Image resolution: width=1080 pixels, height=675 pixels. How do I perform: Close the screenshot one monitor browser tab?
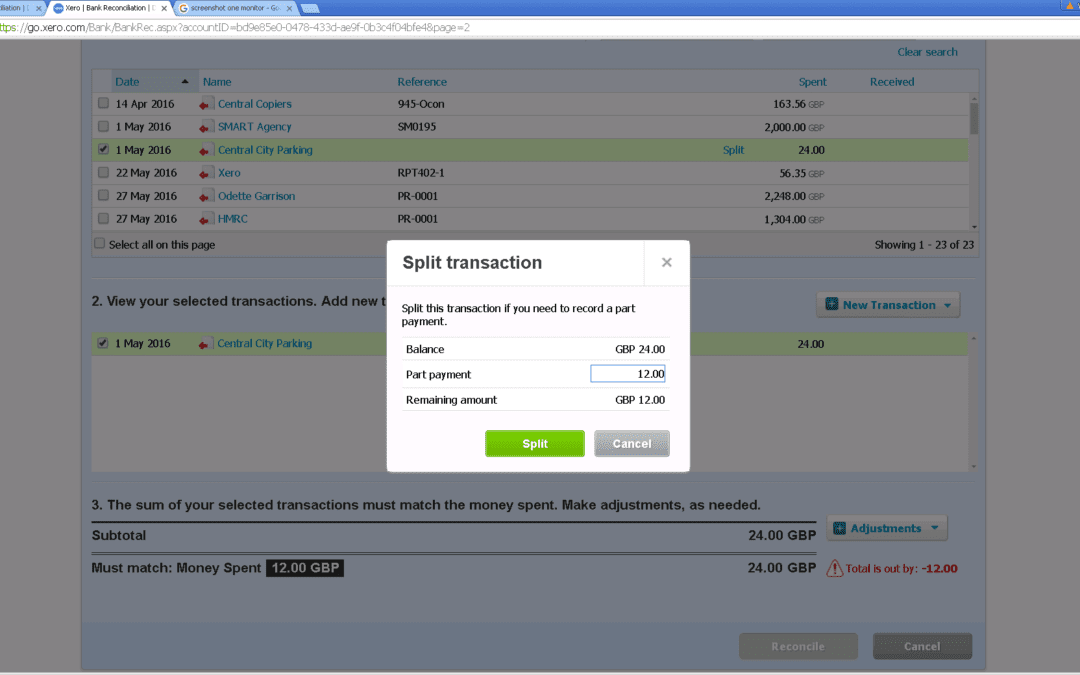[289, 8]
